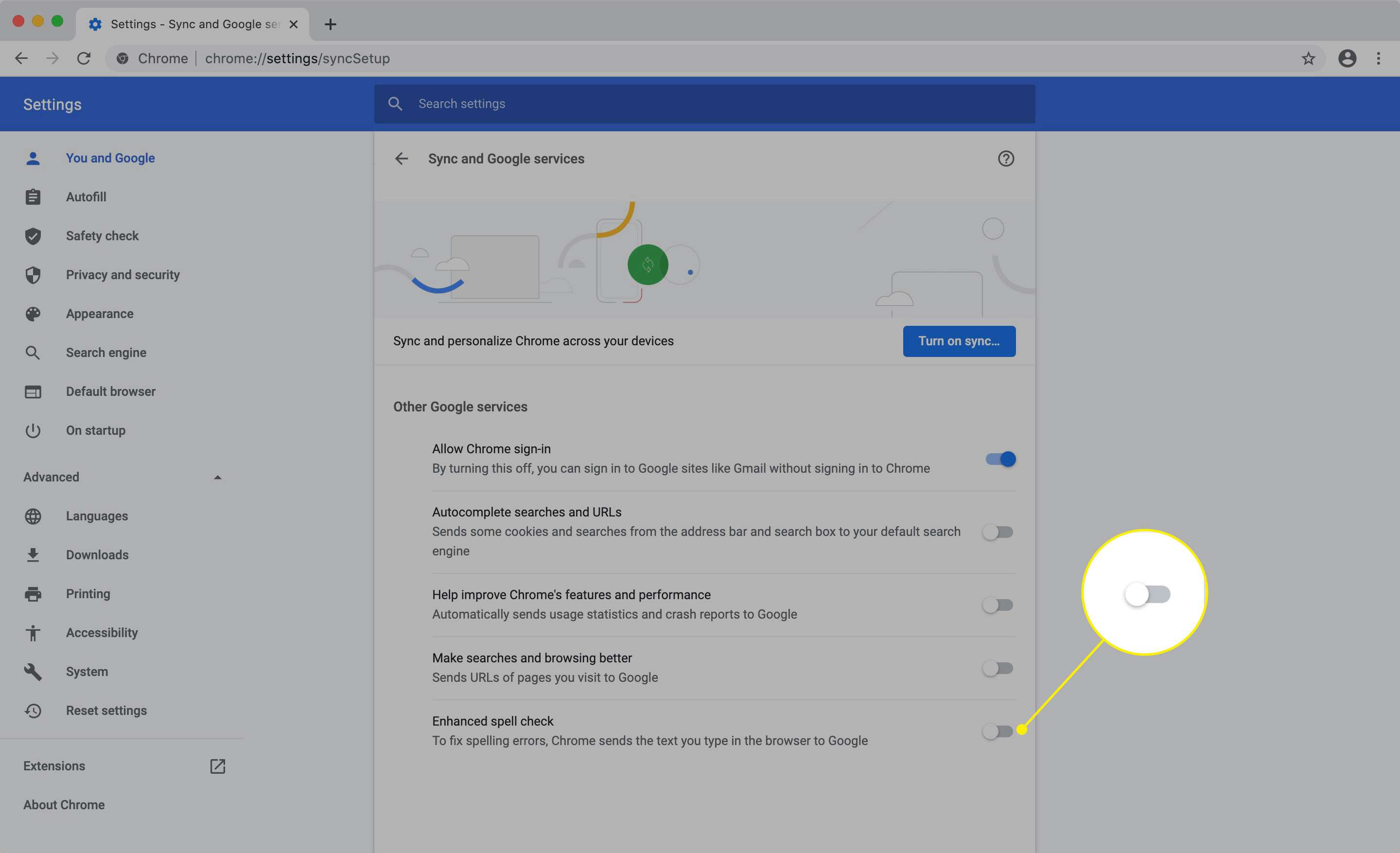The image size is (1400, 853).
Task: Open Extensions page link
Action: 54,766
